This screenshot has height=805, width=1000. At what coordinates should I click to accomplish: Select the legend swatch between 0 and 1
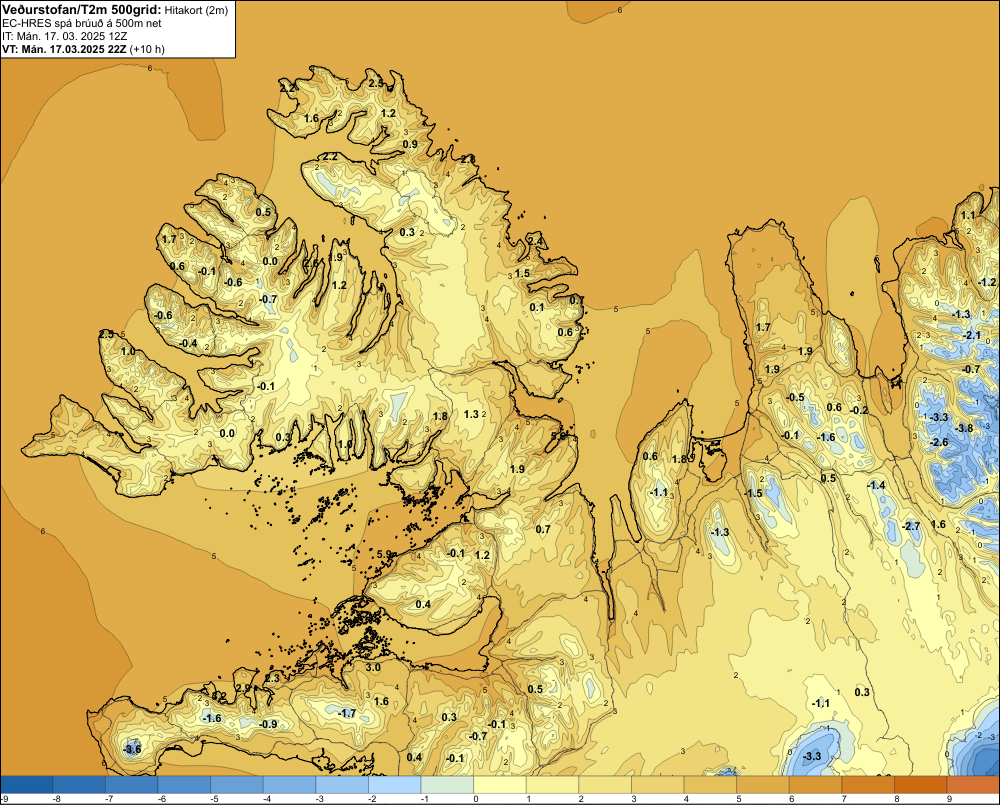pos(499,785)
